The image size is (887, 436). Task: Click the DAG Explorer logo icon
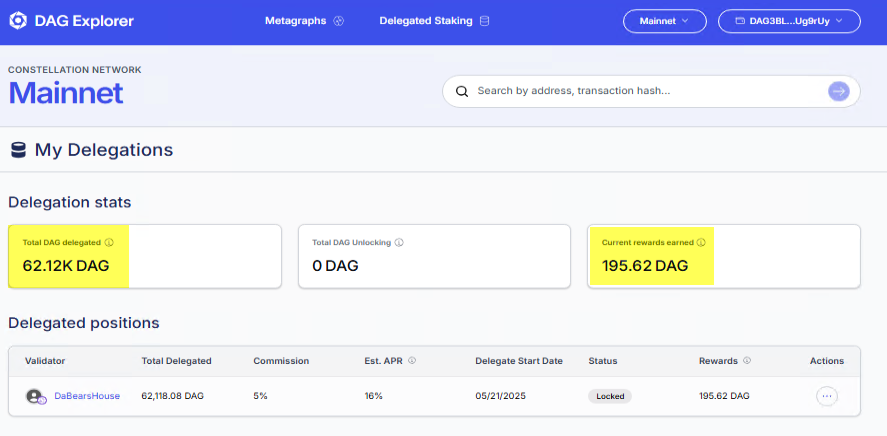(x=18, y=21)
